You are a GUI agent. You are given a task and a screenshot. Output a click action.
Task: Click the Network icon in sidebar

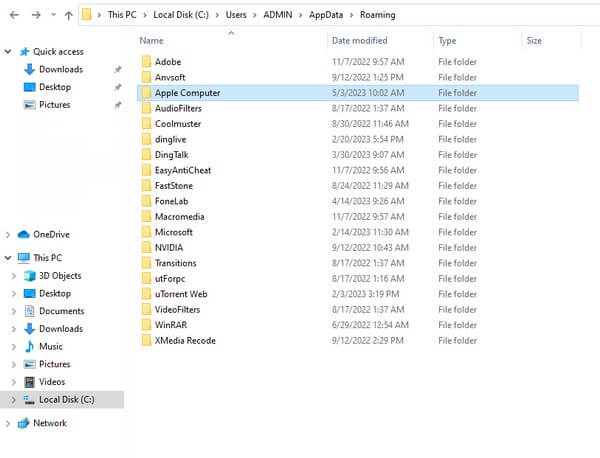[24, 423]
